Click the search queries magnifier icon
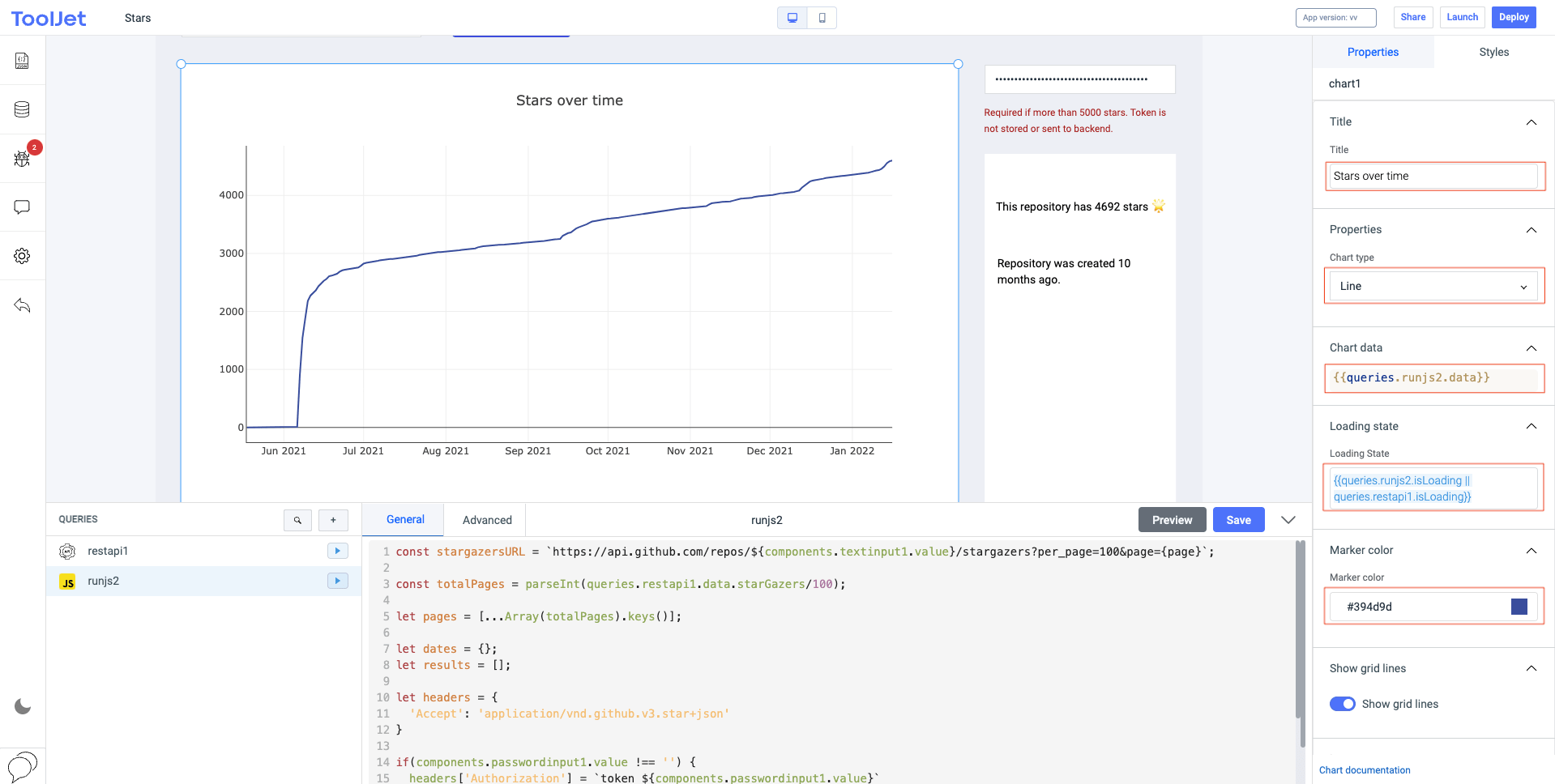The height and width of the screenshot is (784, 1555). pos(297,520)
